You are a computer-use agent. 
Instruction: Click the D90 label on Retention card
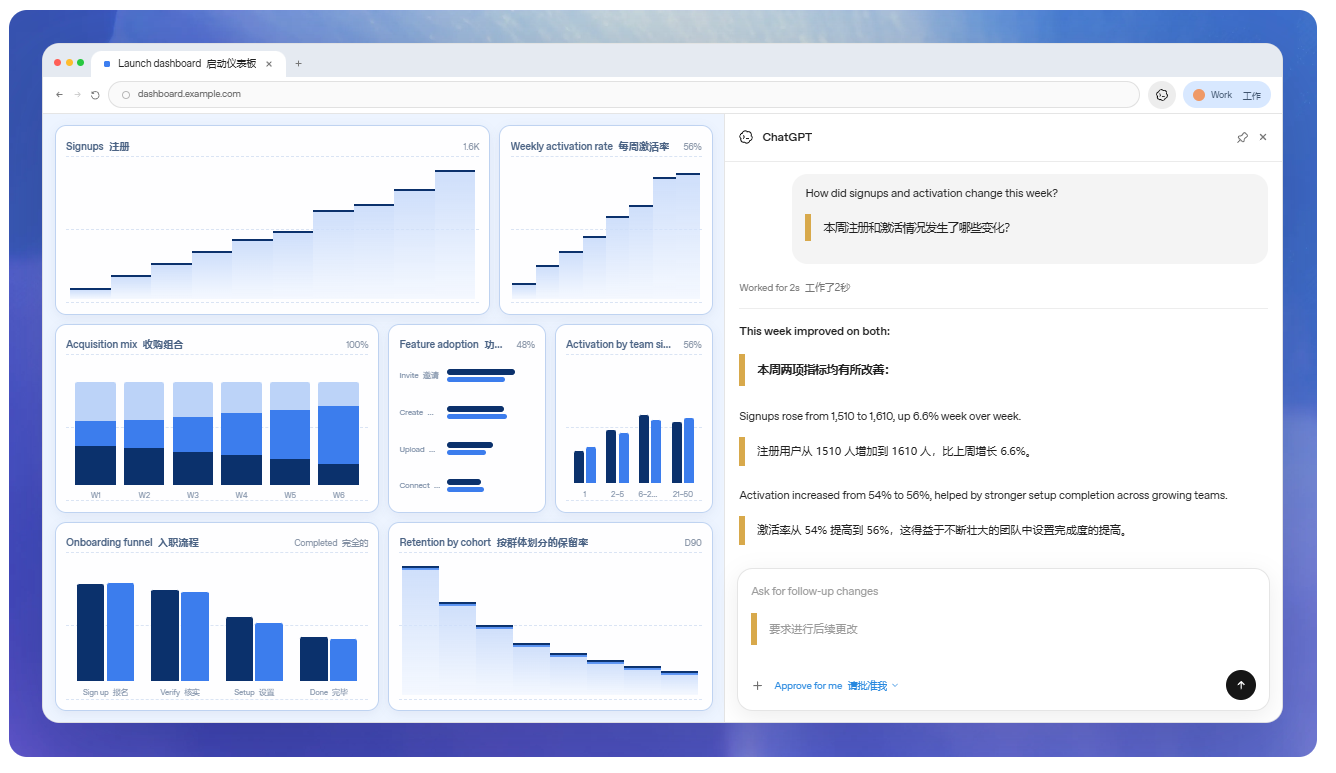coord(693,543)
